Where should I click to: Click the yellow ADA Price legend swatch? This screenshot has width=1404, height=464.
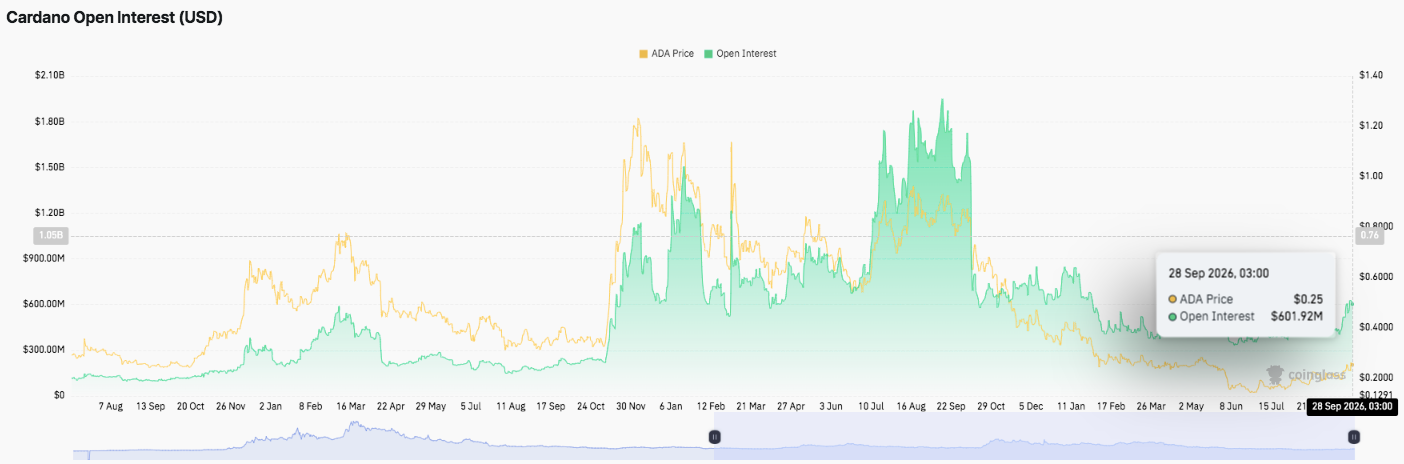(x=643, y=54)
